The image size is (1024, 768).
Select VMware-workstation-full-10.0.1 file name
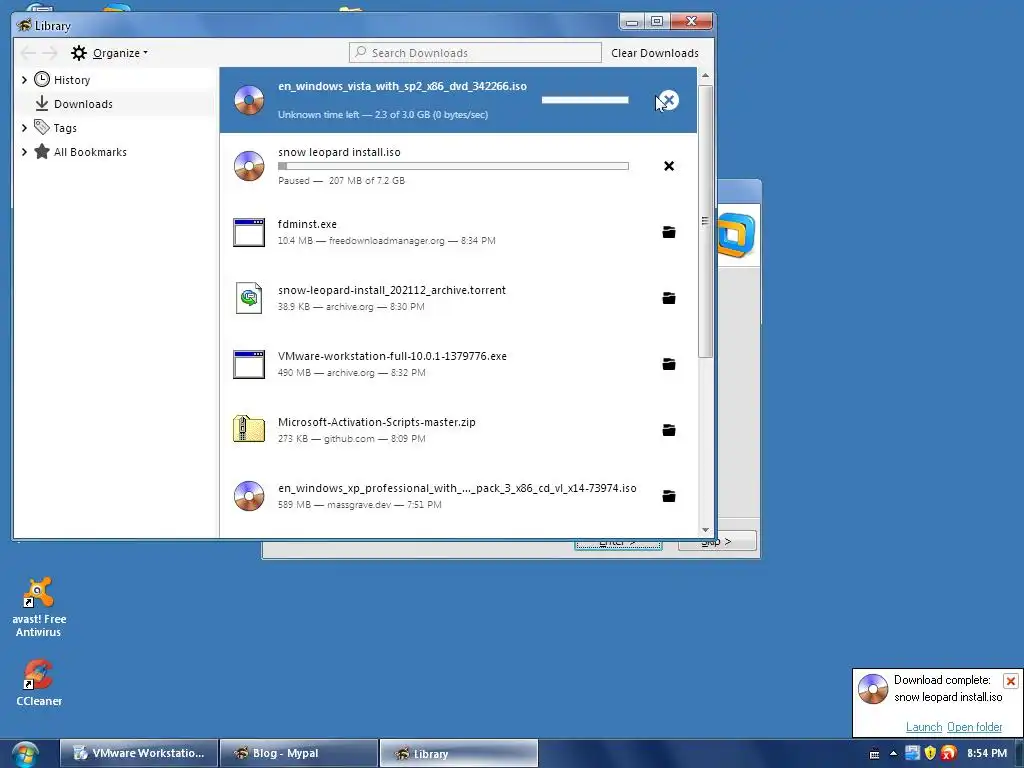point(392,356)
